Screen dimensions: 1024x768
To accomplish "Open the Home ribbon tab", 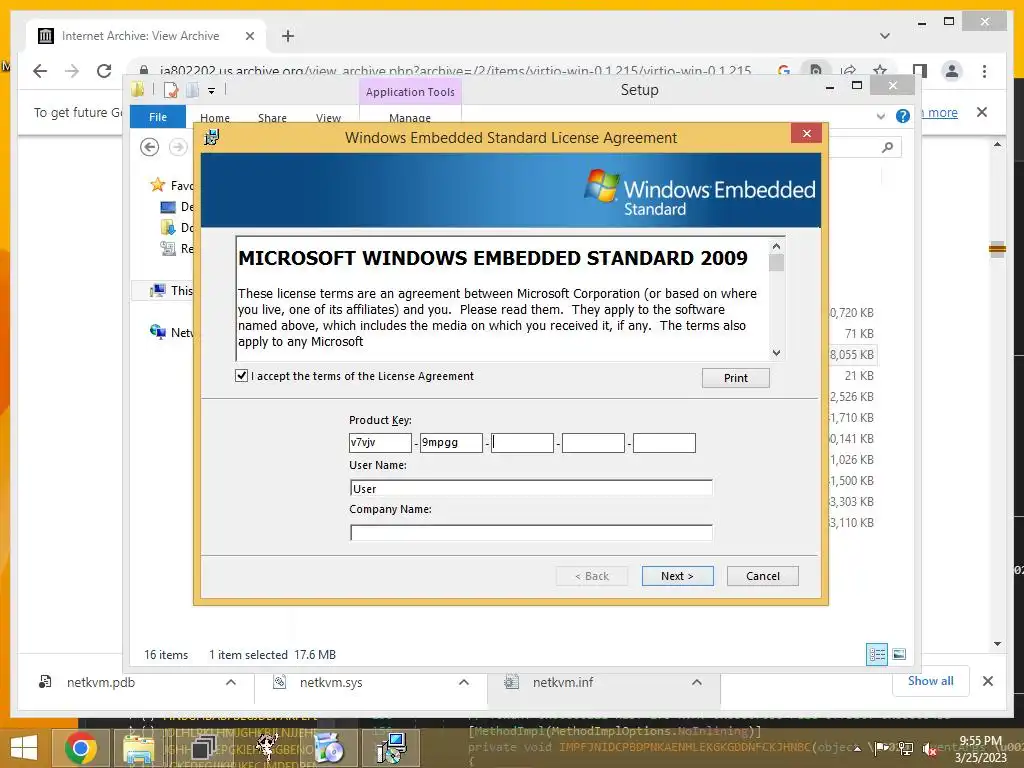I will [x=215, y=118].
